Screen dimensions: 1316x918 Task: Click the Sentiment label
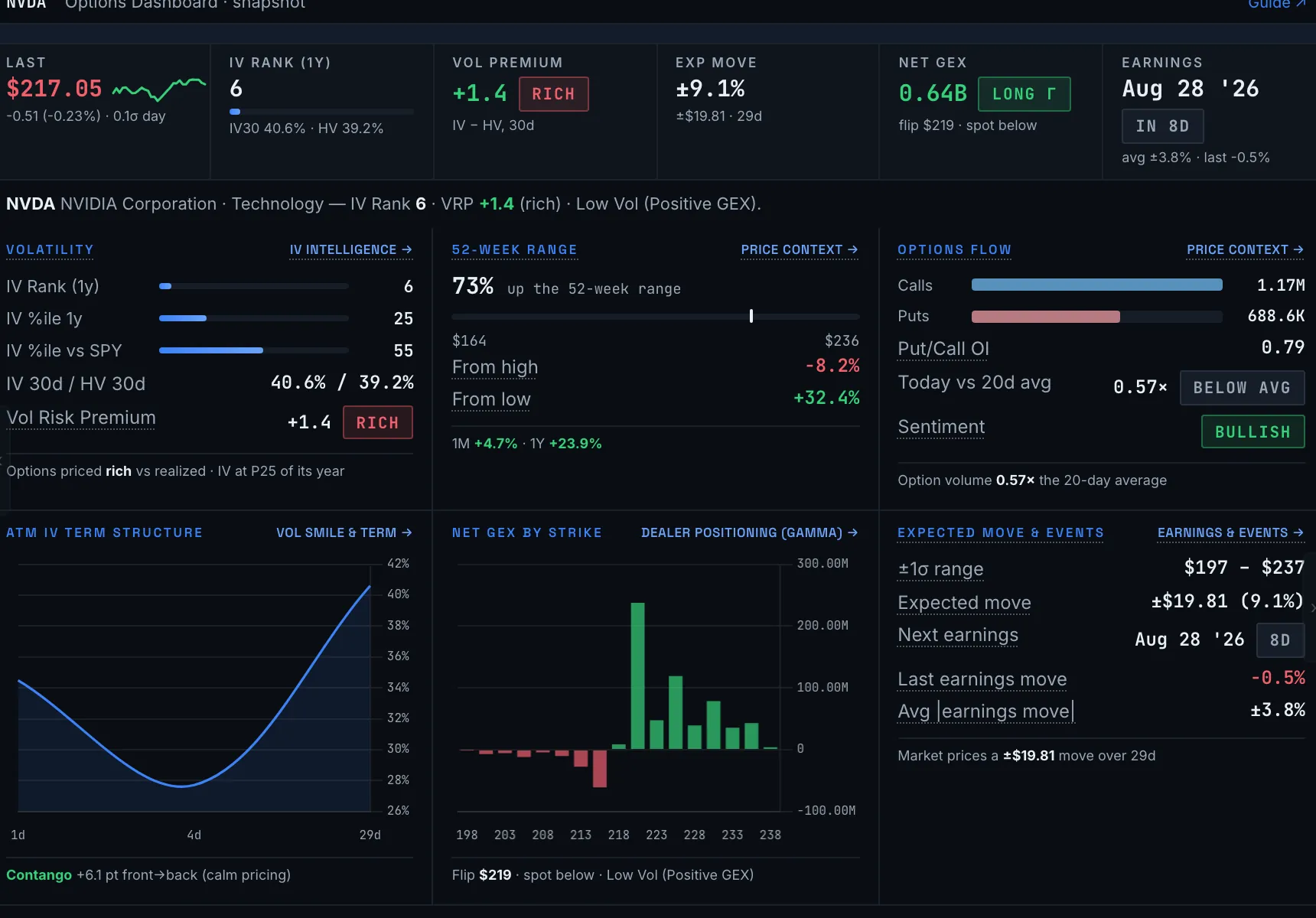click(x=941, y=427)
